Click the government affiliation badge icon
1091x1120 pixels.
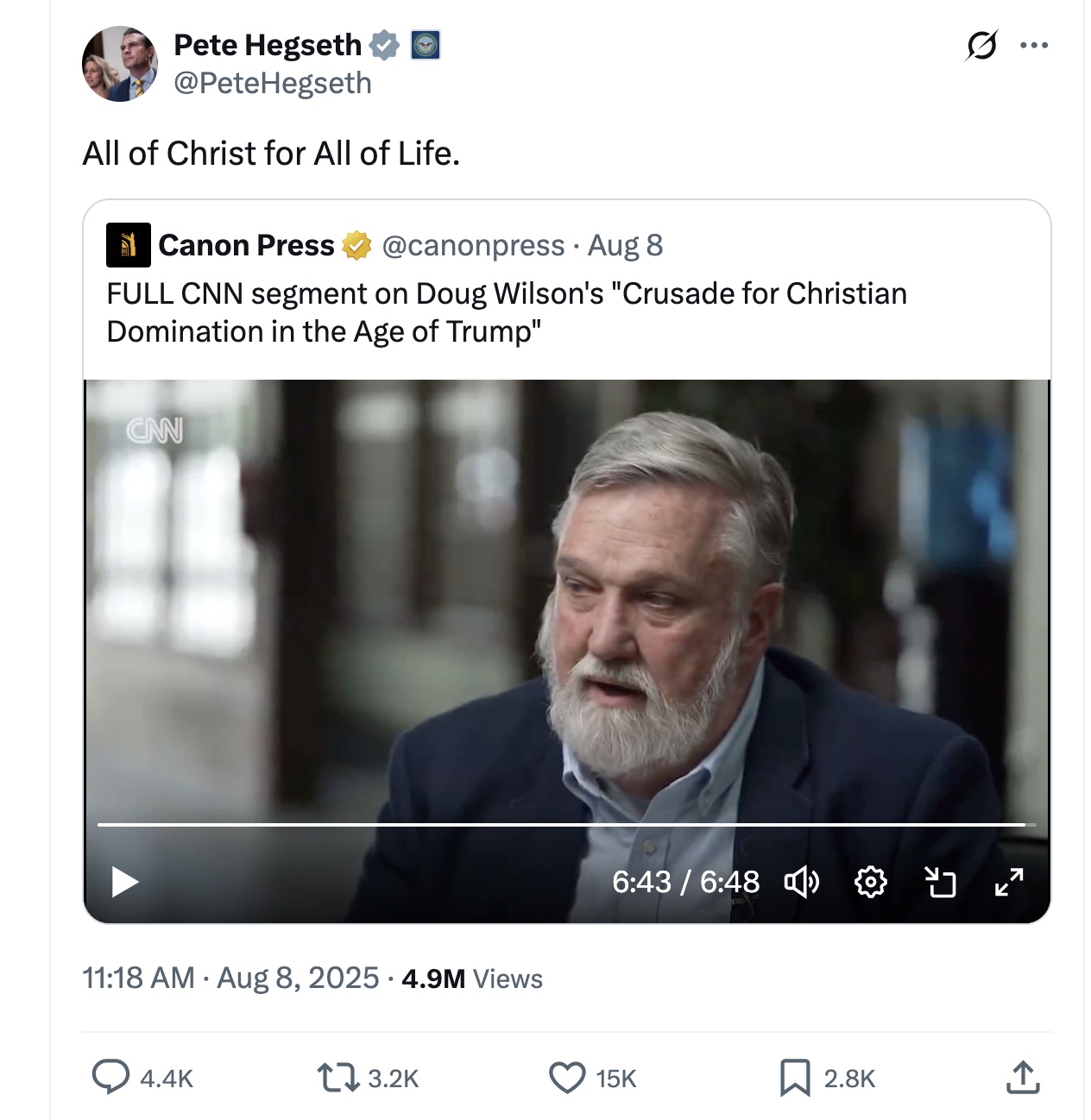tap(425, 45)
